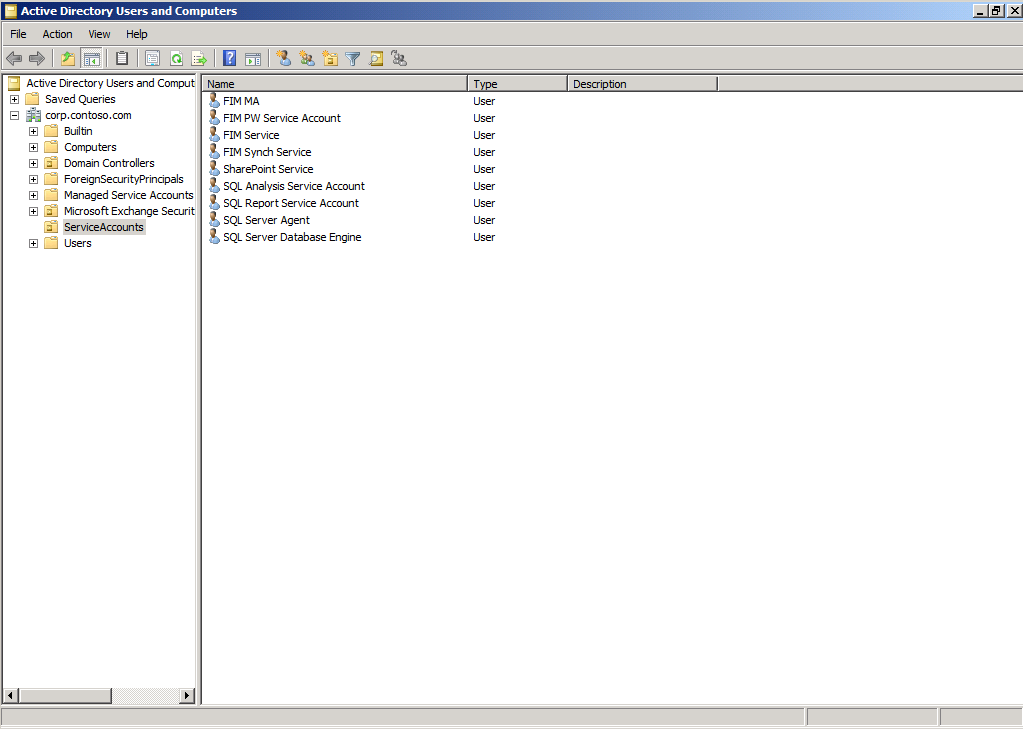Click the FIM MA user icon
This screenshot has height=729, width=1023.
(x=214, y=101)
